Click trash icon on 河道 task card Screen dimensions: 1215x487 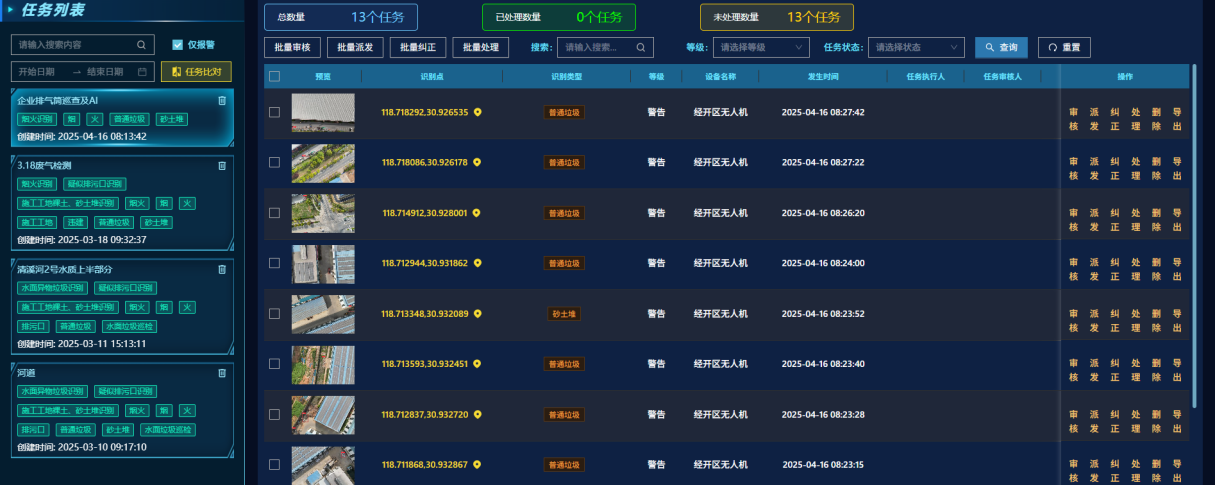[222, 373]
